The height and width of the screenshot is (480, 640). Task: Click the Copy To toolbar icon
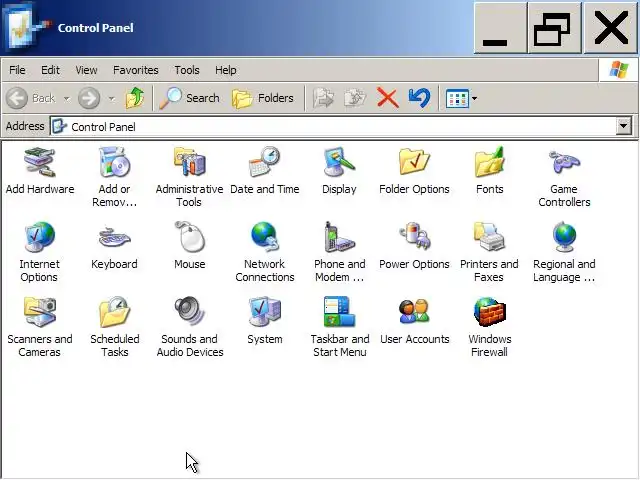pos(355,98)
